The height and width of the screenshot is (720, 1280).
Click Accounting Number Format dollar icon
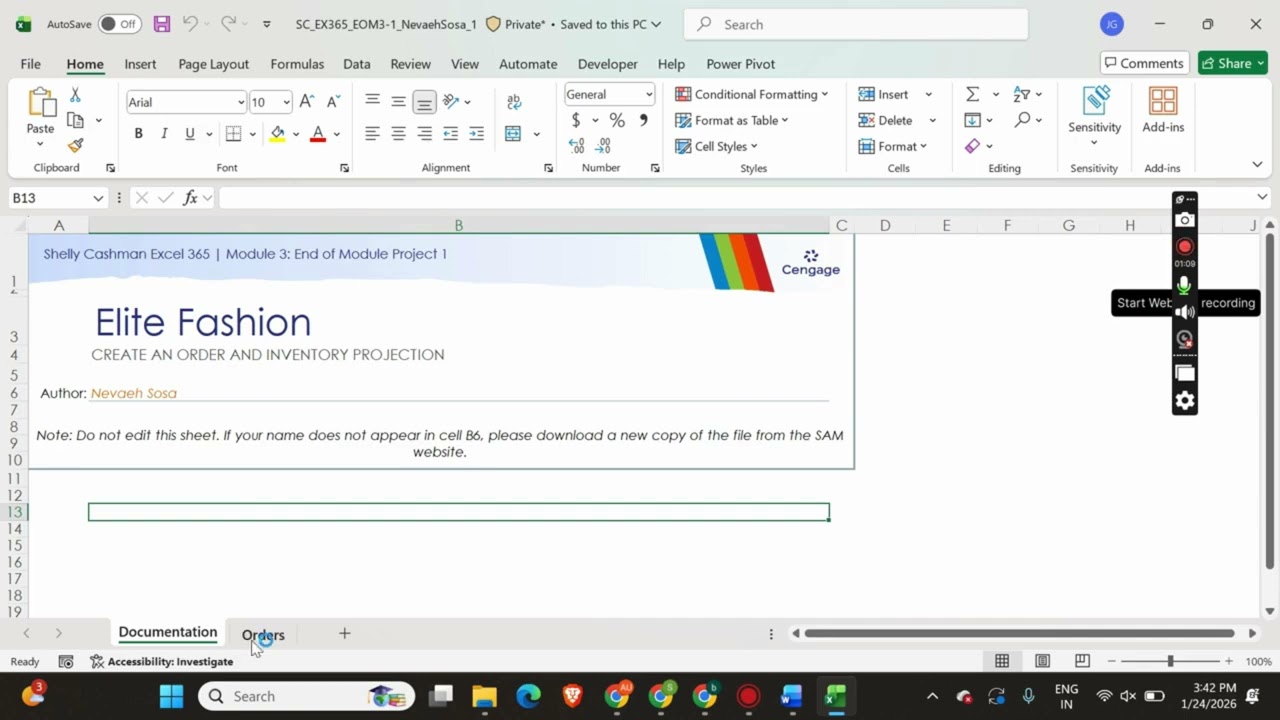576,120
